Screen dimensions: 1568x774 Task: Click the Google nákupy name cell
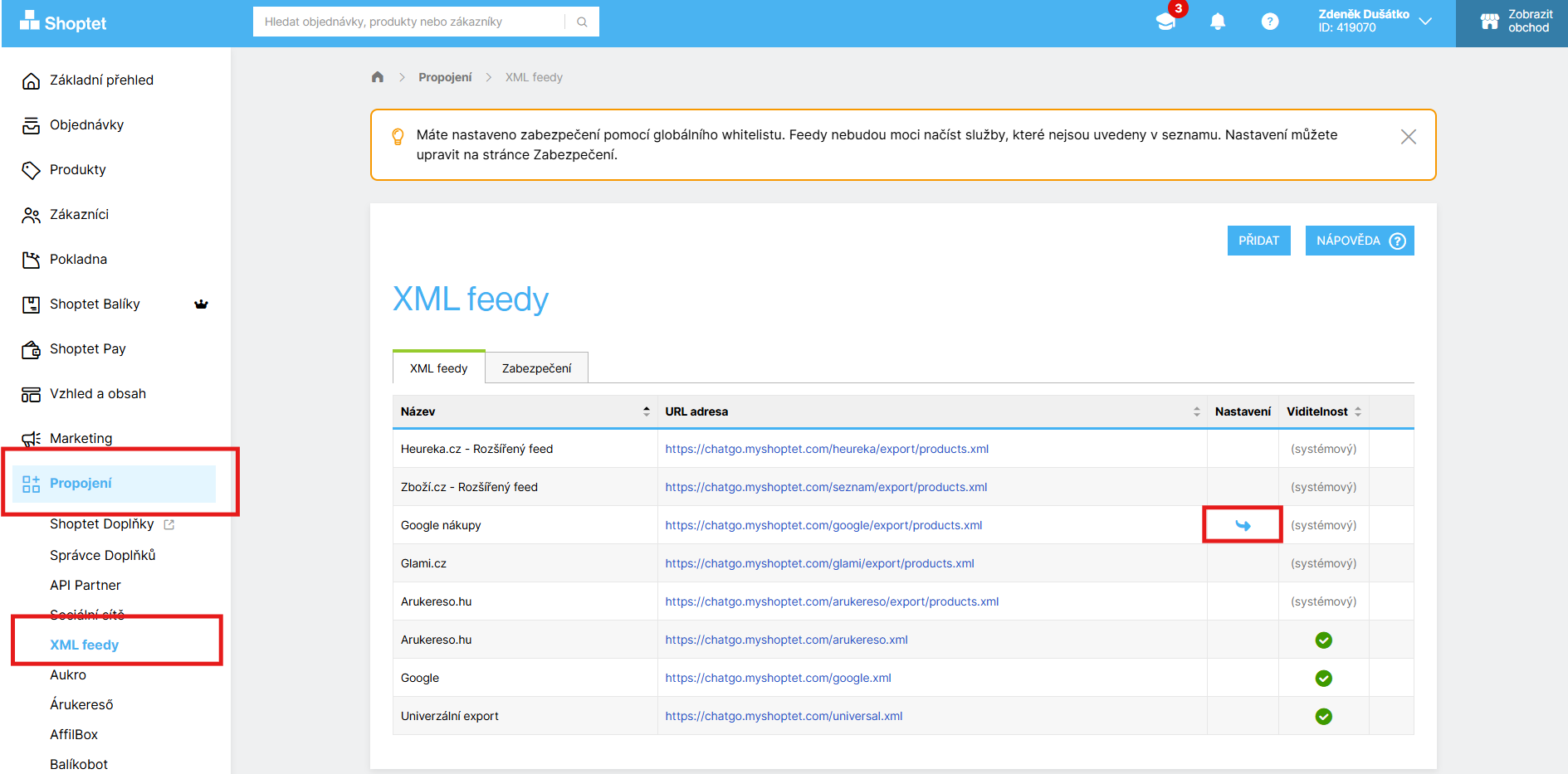(x=525, y=525)
